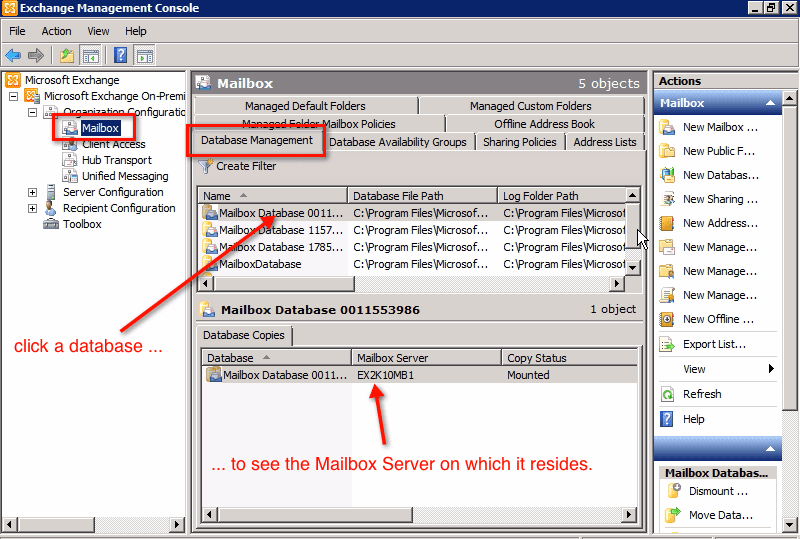Open the Managed Custom Folders tab
This screenshot has height=539, width=800.
tap(531, 106)
